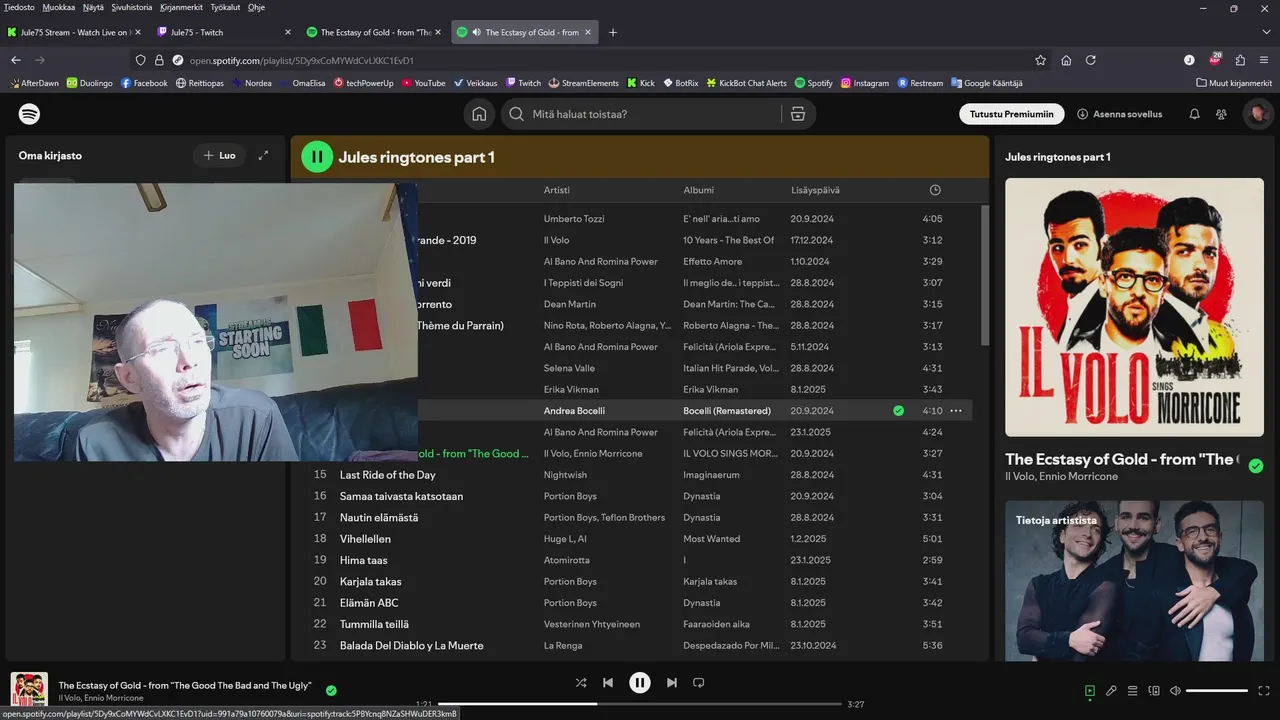Open the user profile avatar menu
This screenshot has width=1280, height=720.
[x=1257, y=114]
